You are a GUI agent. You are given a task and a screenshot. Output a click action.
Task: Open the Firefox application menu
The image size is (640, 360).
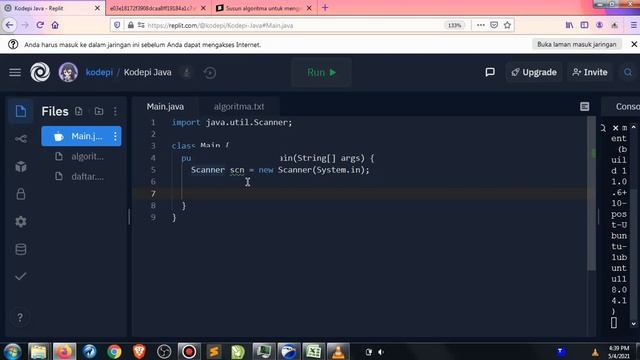pos(634,25)
